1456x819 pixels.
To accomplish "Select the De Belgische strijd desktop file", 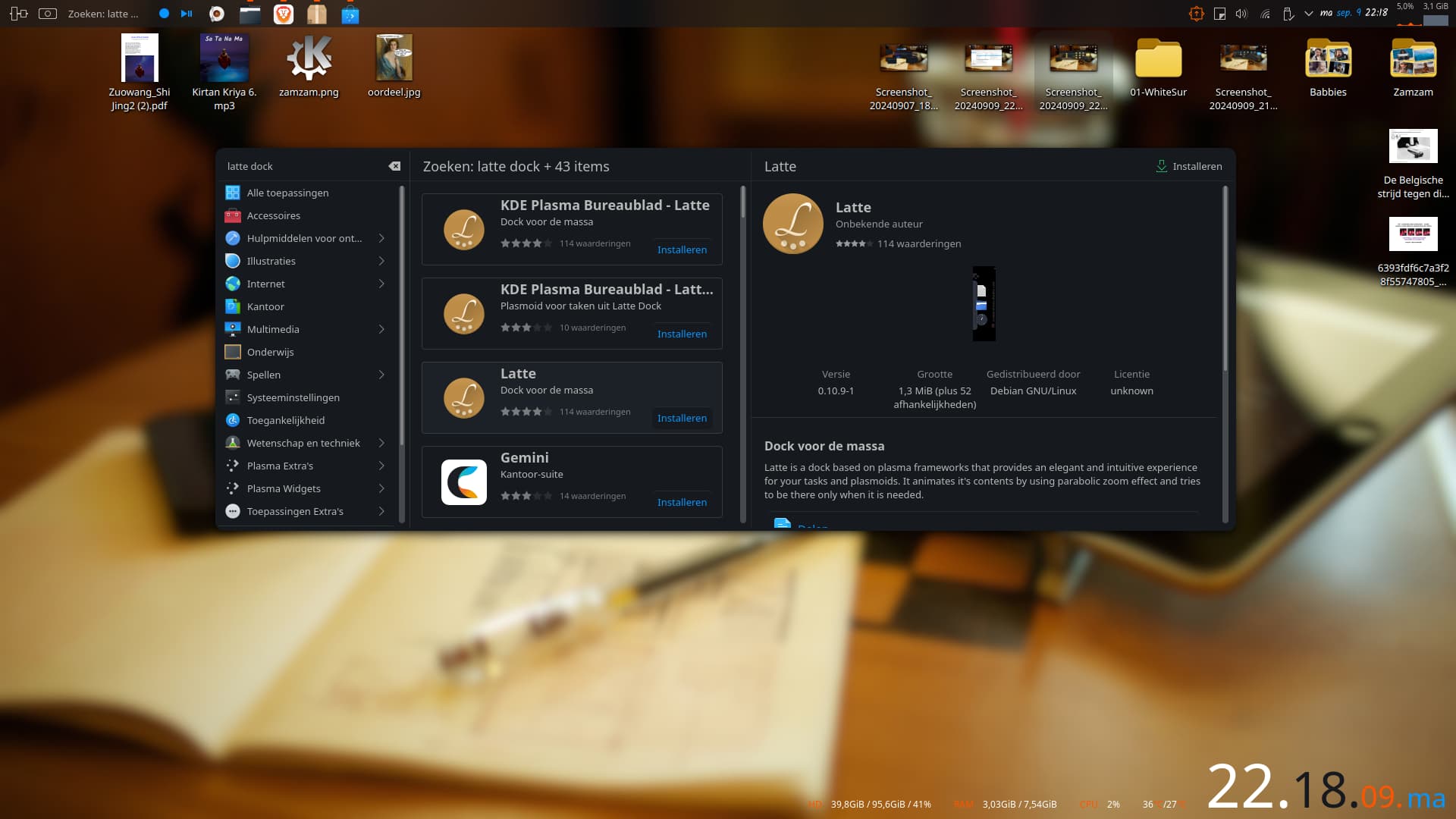I will click(x=1413, y=165).
